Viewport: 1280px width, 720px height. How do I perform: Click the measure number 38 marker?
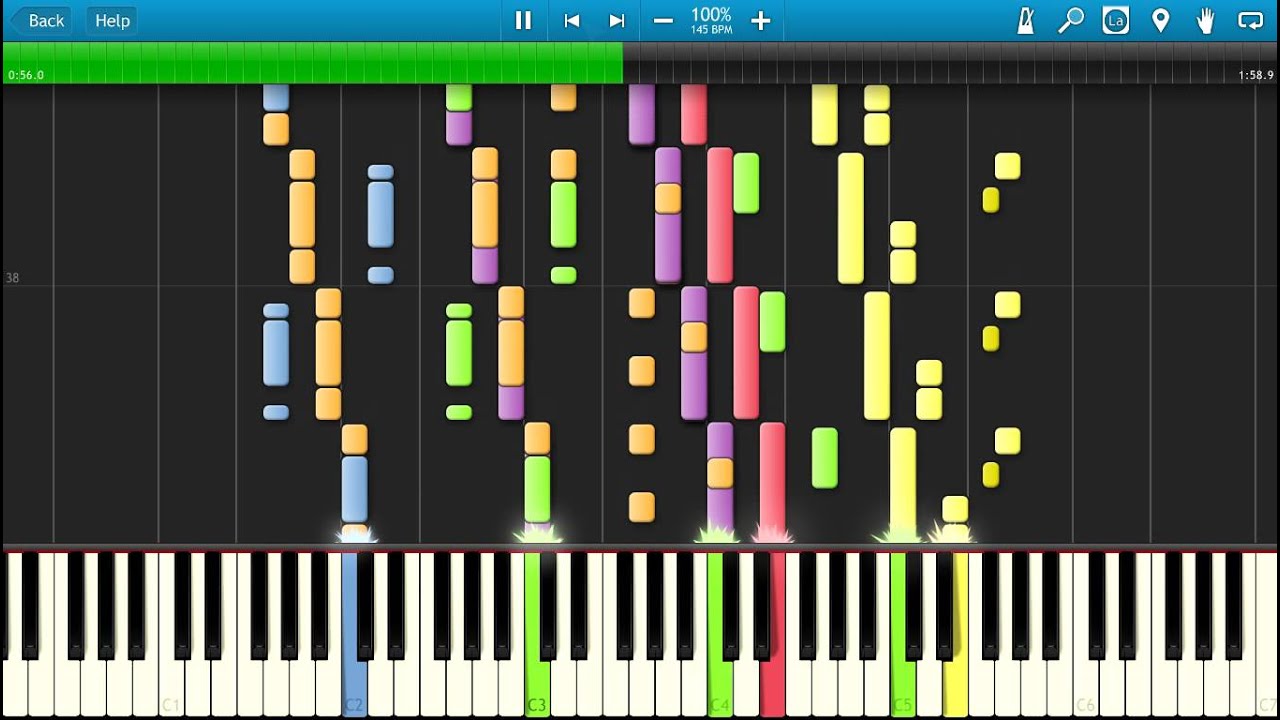coord(12,278)
